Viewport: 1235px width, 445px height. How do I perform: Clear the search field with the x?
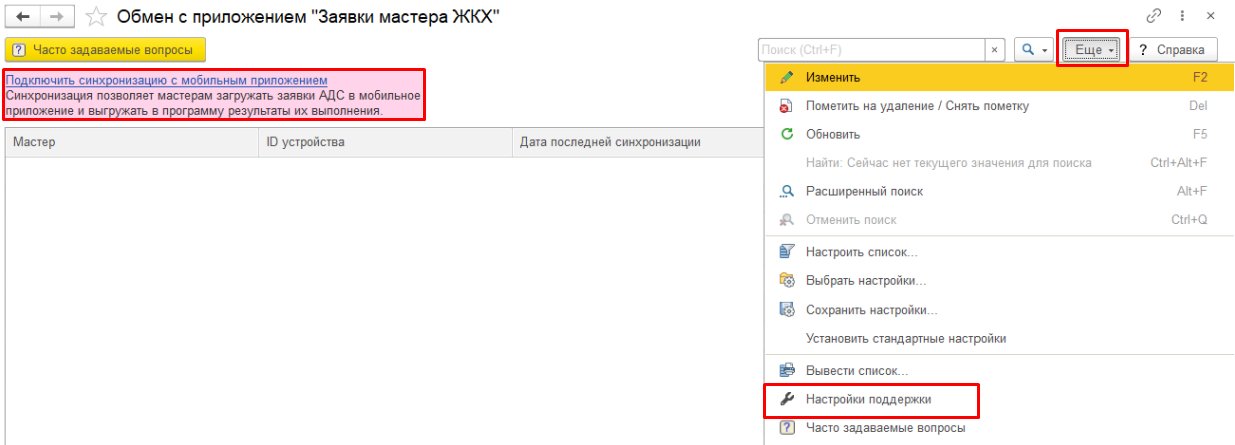coord(995,49)
